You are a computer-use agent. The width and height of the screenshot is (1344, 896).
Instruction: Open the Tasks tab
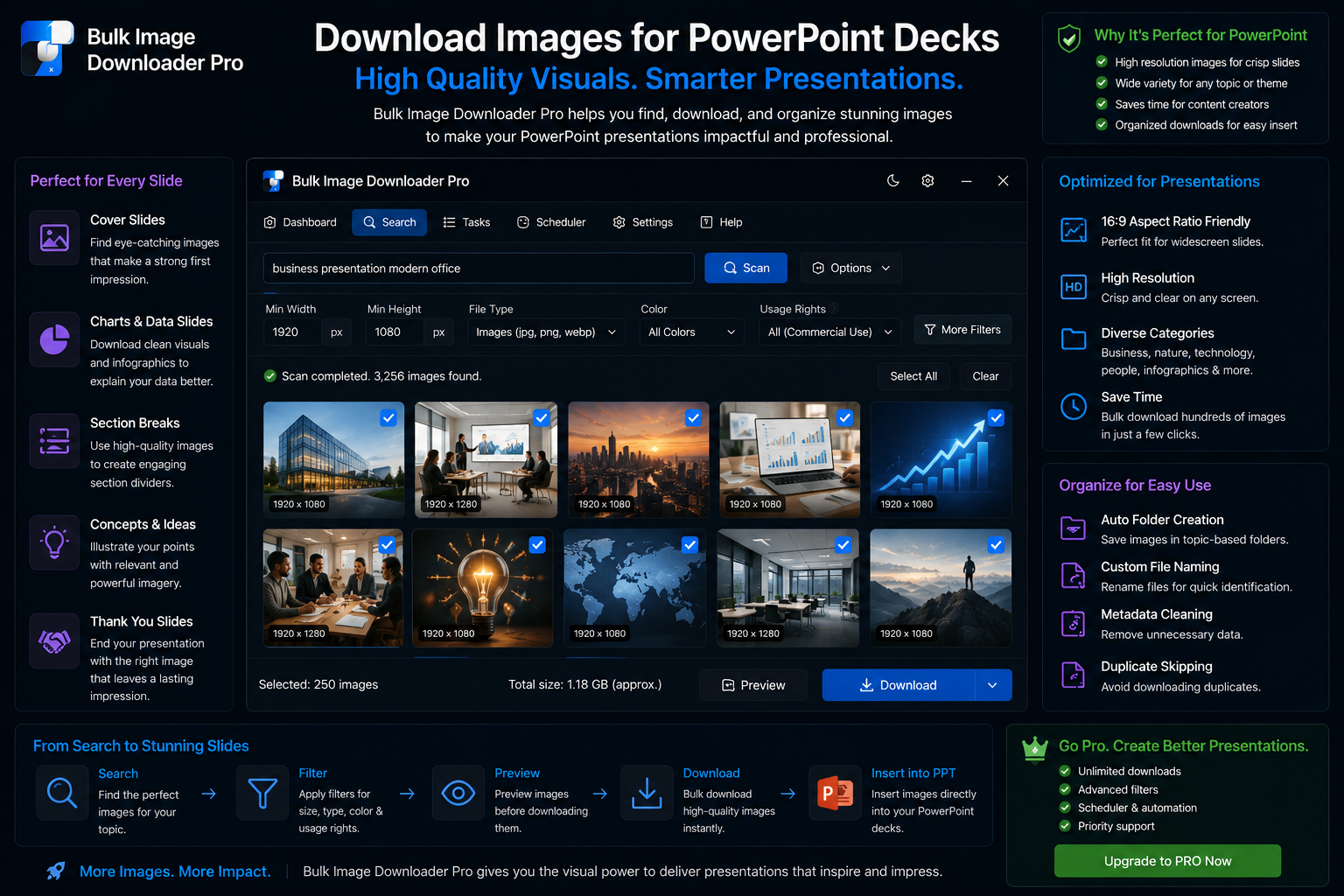pyautogui.click(x=466, y=222)
